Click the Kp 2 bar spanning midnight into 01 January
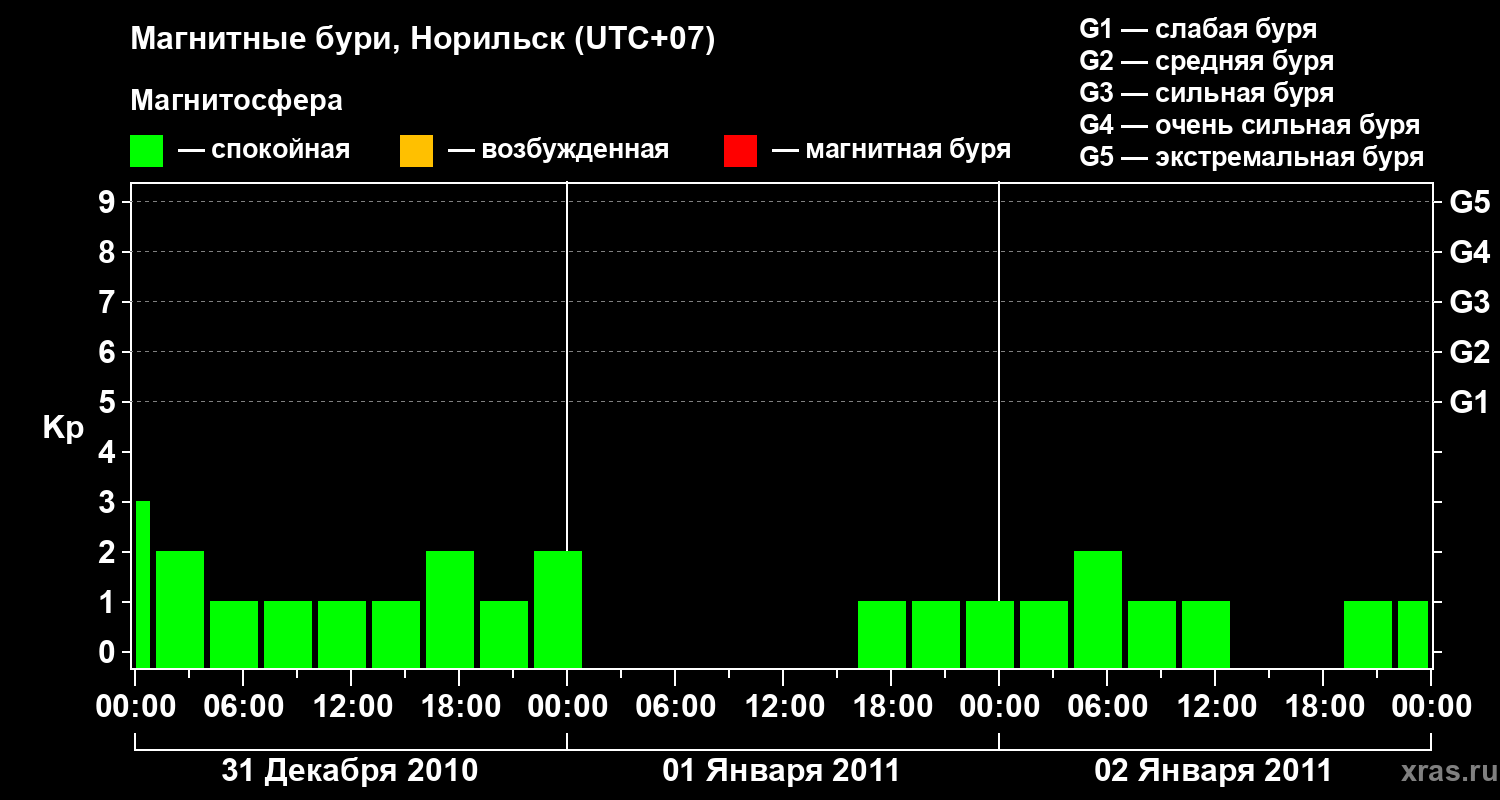This screenshot has width=1500, height=800. click(x=558, y=609)
